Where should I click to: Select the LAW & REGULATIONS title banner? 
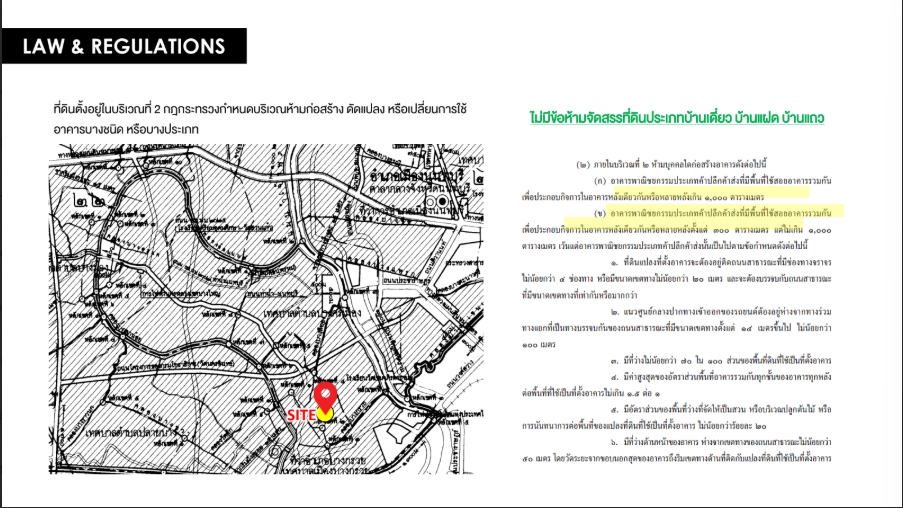123,47
